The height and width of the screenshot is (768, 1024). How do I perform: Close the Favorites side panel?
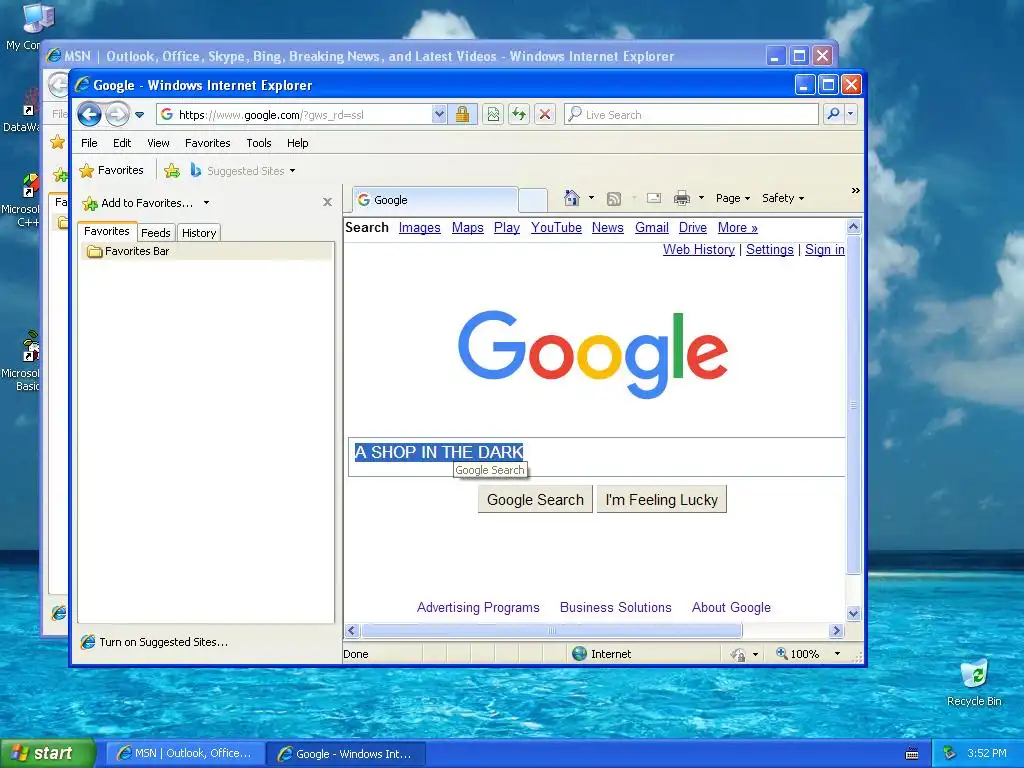pyautogui.click(x=327, y=202)
